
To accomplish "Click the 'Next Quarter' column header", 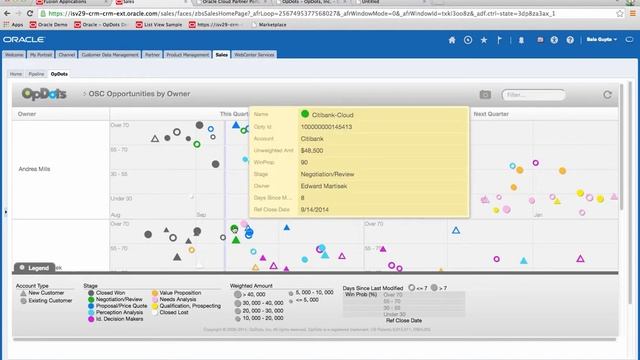I will click(491, 114).
